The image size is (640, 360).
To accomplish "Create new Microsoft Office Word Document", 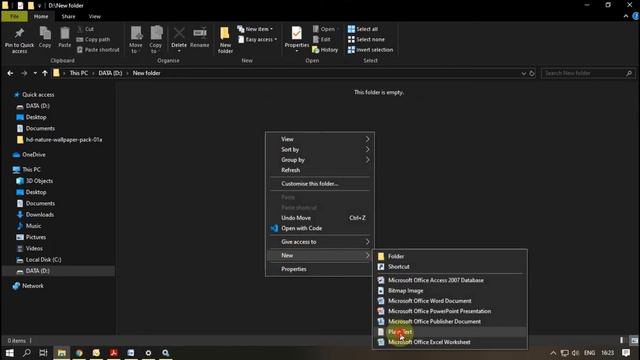I will click(x=450, y=301).
